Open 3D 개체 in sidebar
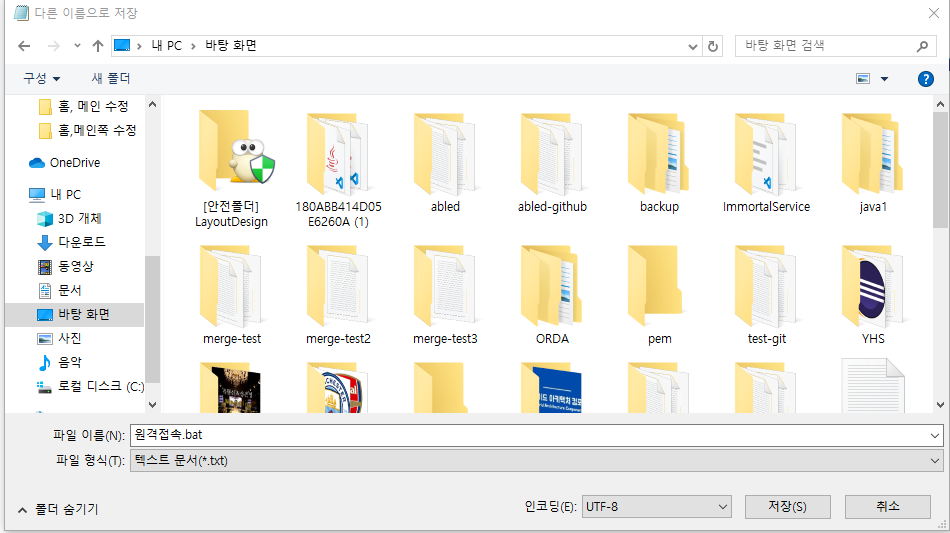Screen dimensions: 950x533 (70, 218)
